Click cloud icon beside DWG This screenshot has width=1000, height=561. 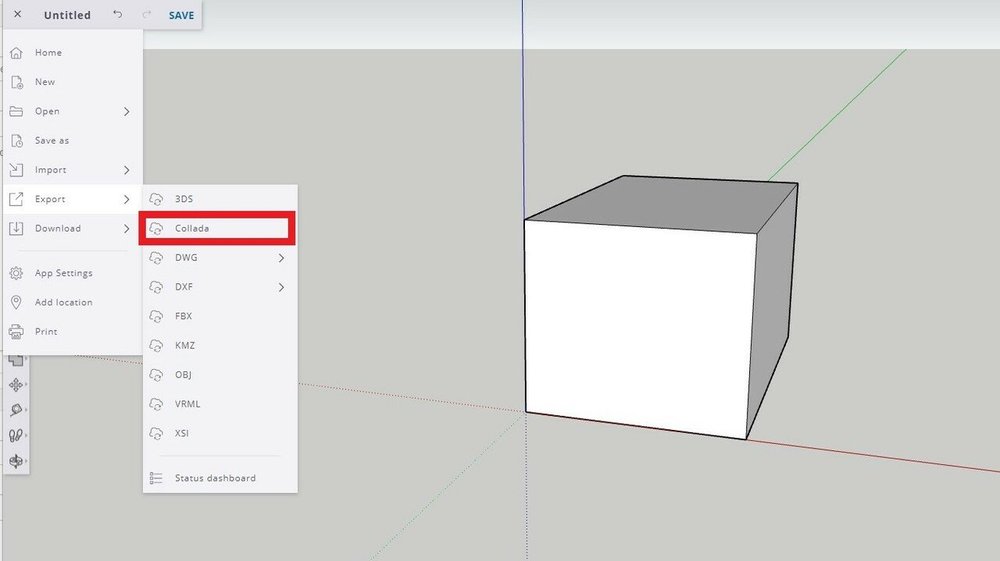coord(156,258)
